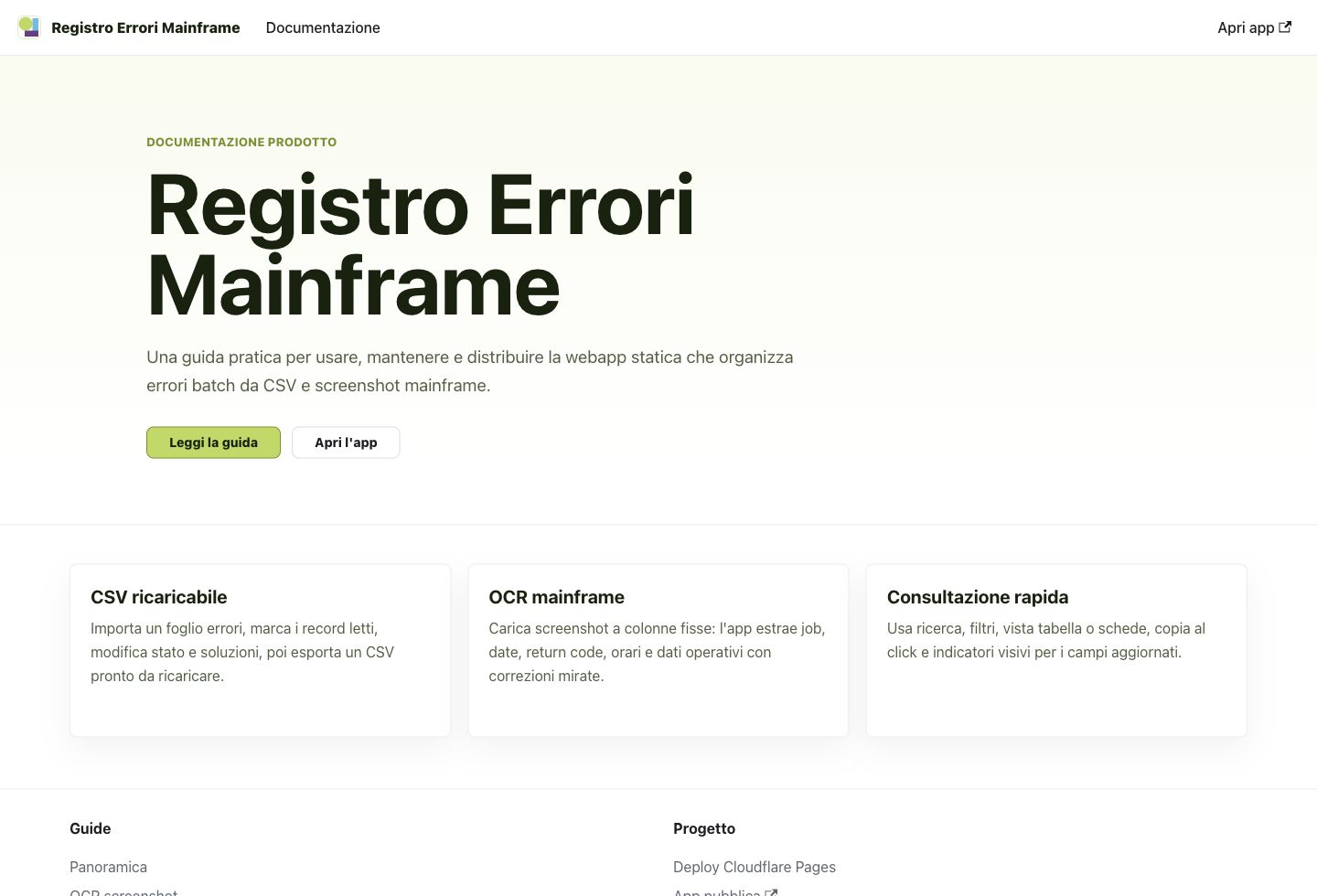Click the Guide footer heading
The image size is (1317, 896).
click(x=90, y=828)
